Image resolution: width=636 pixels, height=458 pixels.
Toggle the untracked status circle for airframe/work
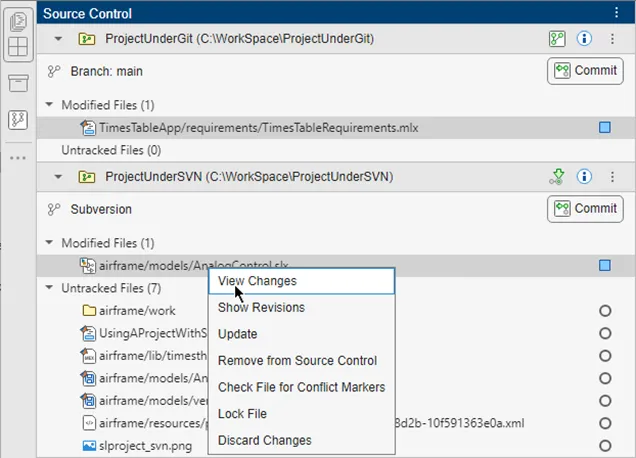click(604, 311)
